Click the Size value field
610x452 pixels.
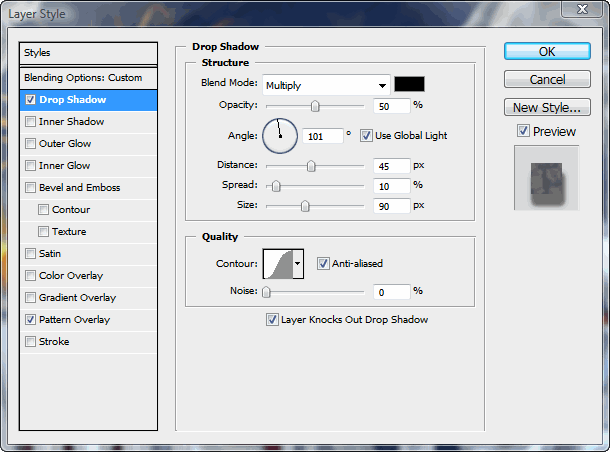(x=392, y=206)
